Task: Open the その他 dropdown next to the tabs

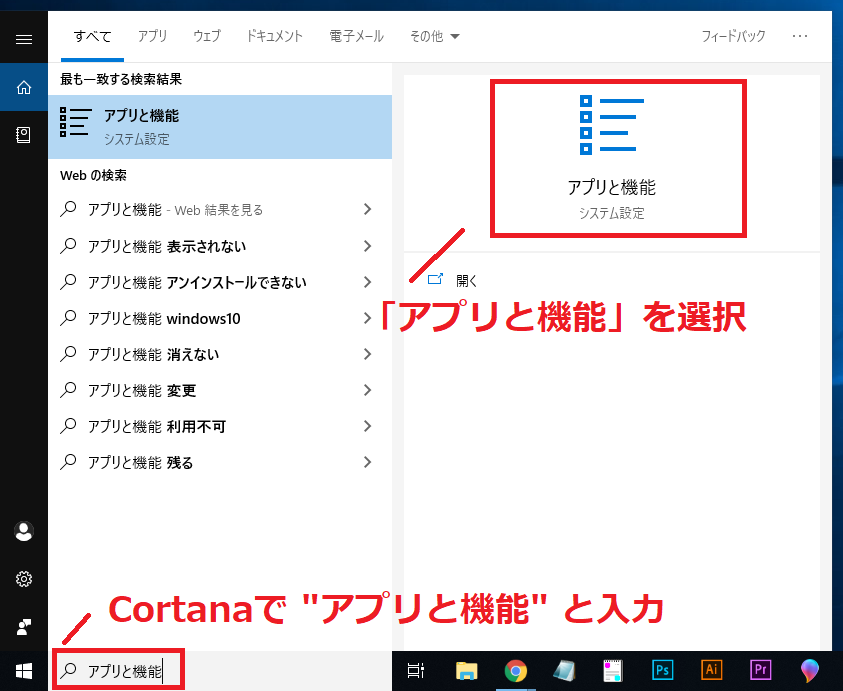Action: pos(434,36)
